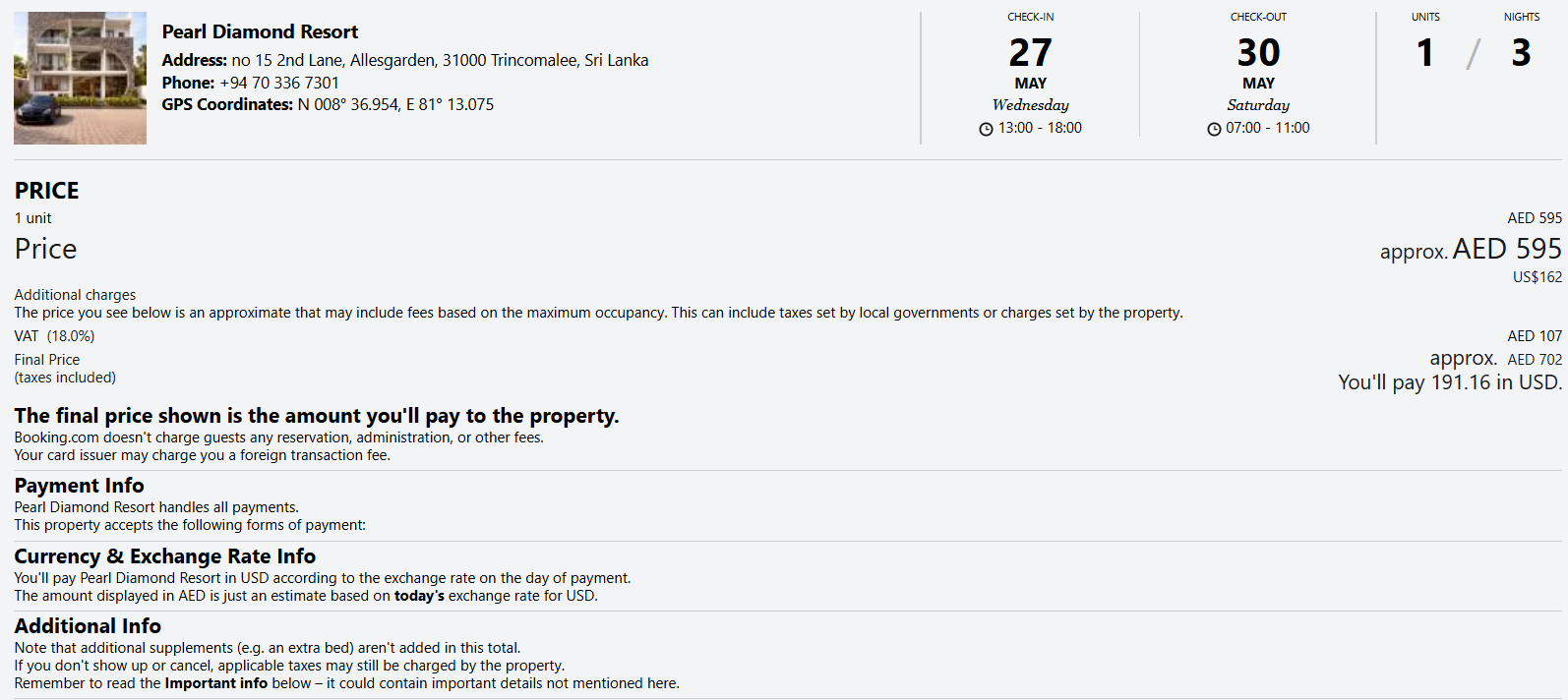Viewport: 1568px width, 700px height.
Task: Click the check-out time clock icon
Action: click(1214, 129)
